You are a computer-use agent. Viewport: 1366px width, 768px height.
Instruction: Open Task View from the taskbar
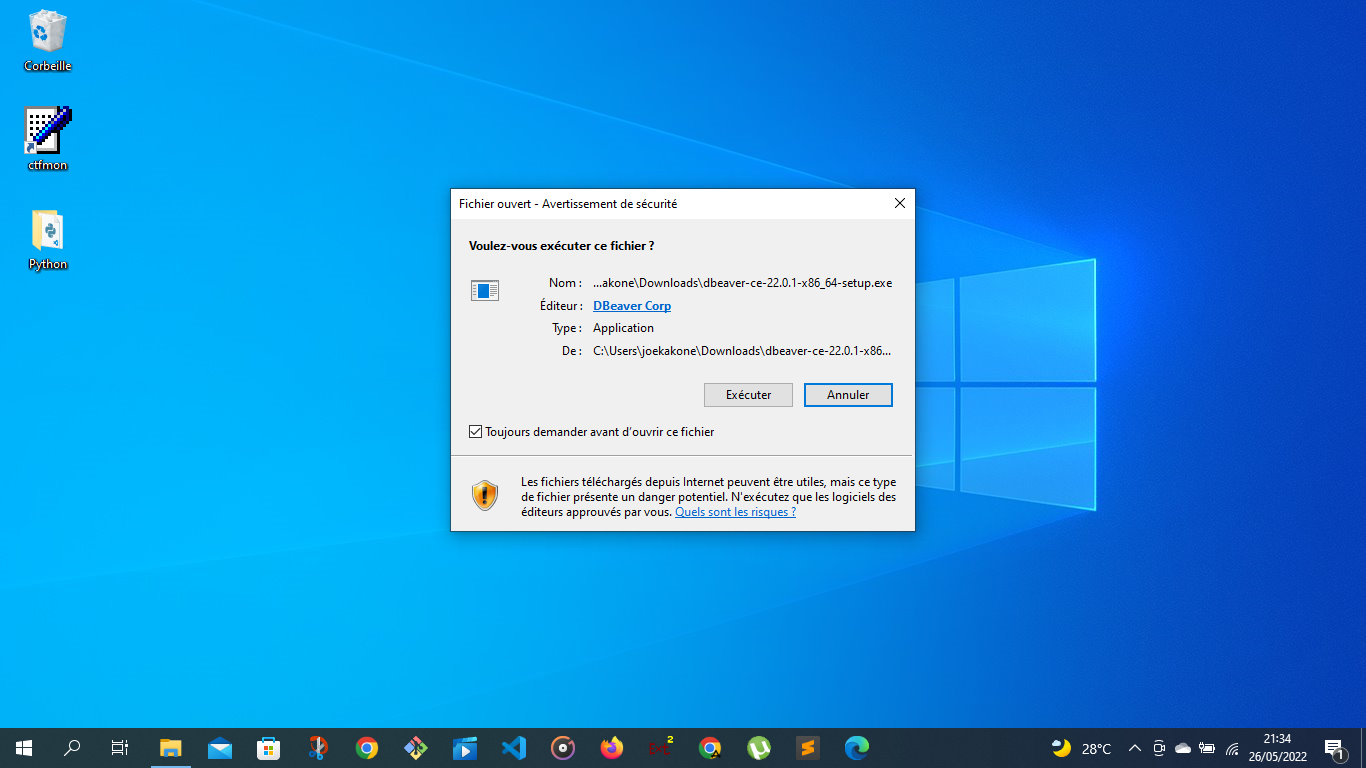[120, 748]
